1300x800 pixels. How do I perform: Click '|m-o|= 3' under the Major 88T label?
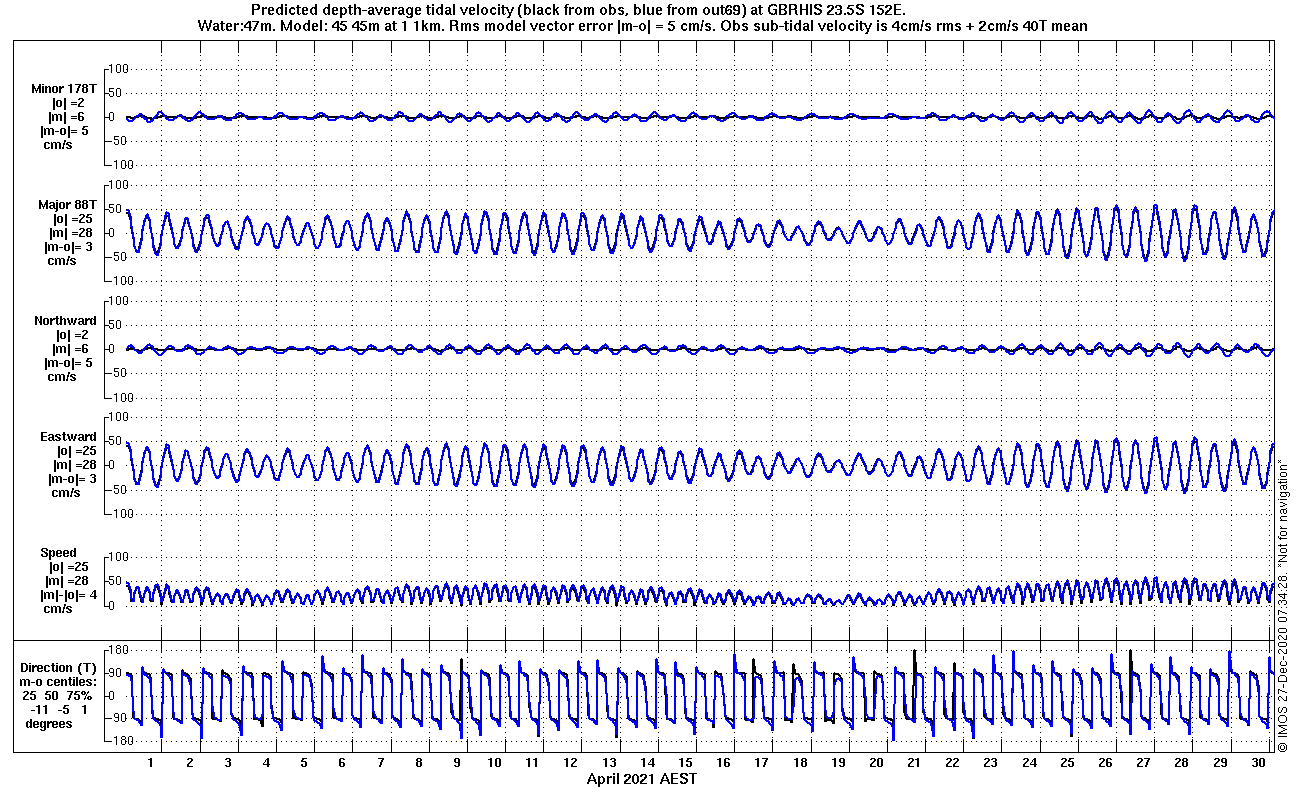[x=70, y=246]
